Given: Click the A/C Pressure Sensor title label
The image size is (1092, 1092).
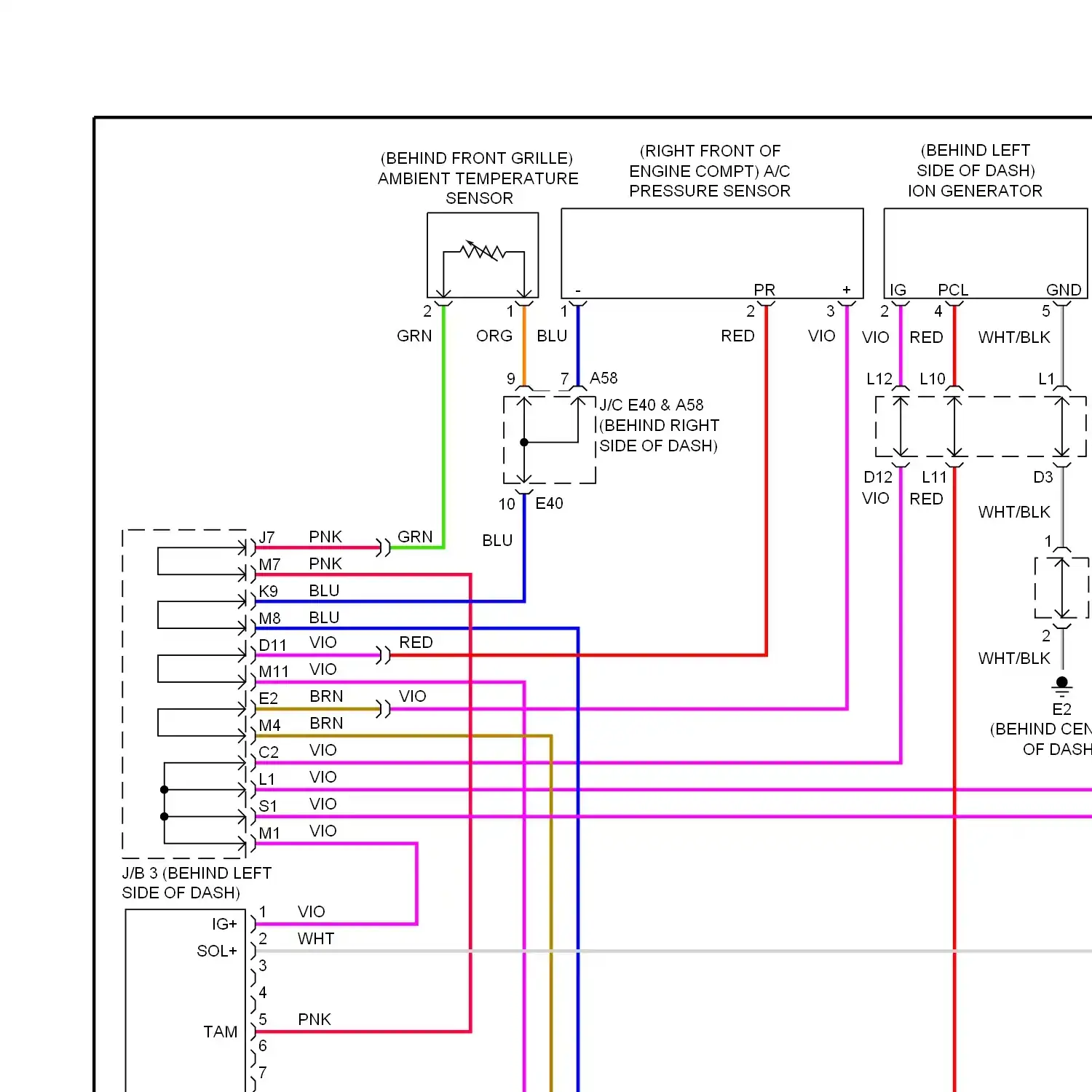Looking at the screenshot, I should tap(710, 171).
